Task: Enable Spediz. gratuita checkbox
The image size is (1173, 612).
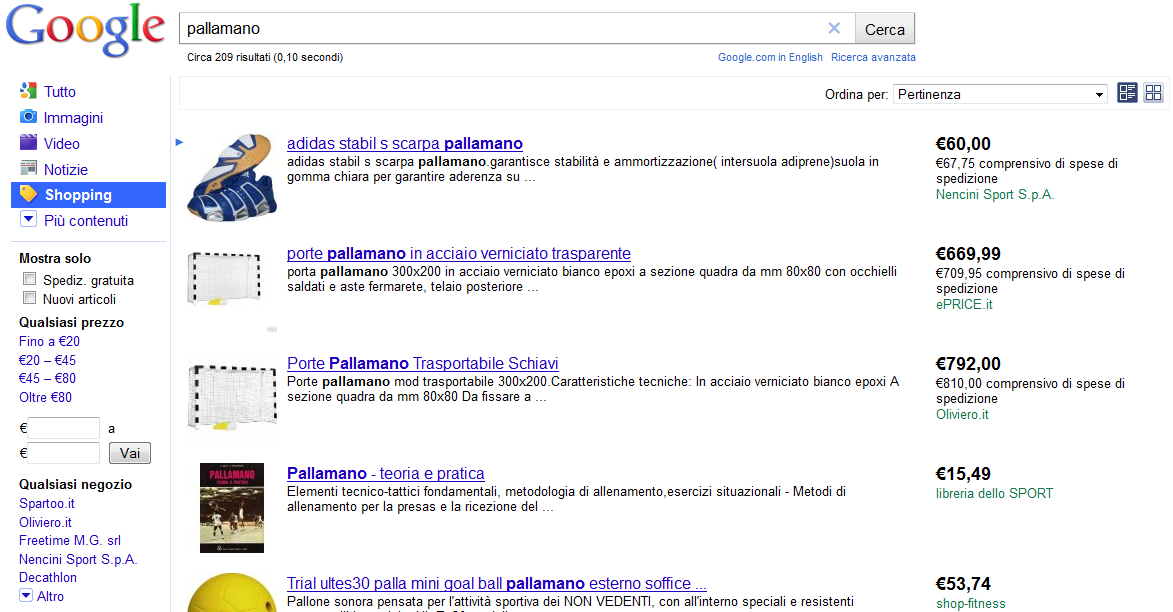Action: [30, 279]
